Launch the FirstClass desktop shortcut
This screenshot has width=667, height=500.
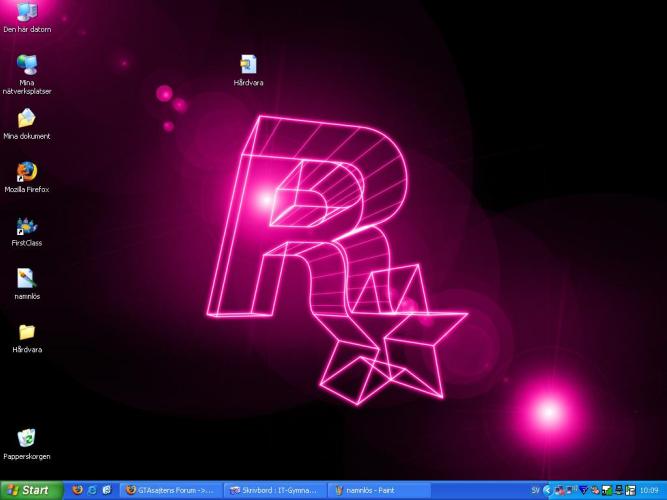[x=27, y=226]
